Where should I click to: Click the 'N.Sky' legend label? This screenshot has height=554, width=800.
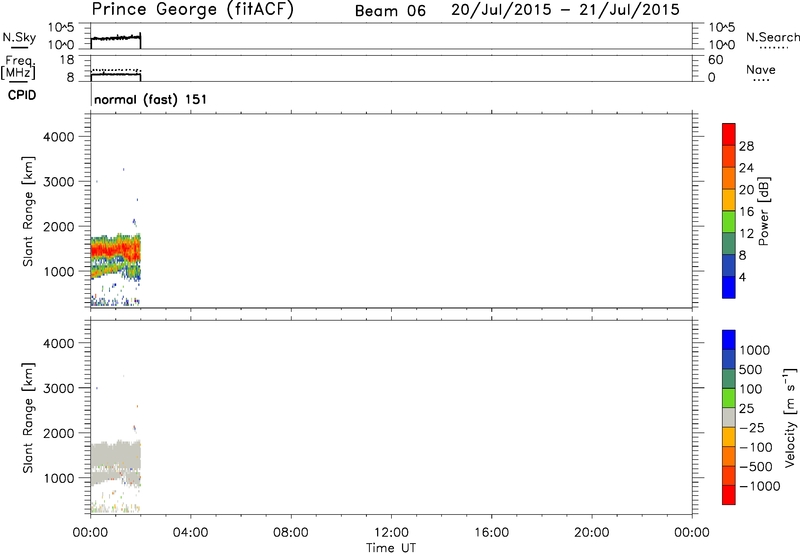click(x=19, y=38)
